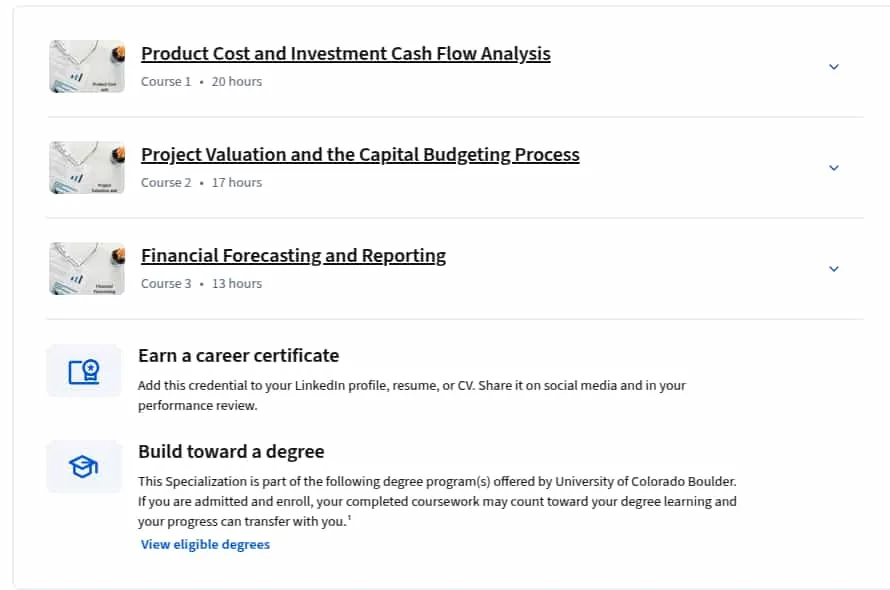Click the graduation cap degree icon
Viewport: 890px width, 590px height.
[84, 466]
